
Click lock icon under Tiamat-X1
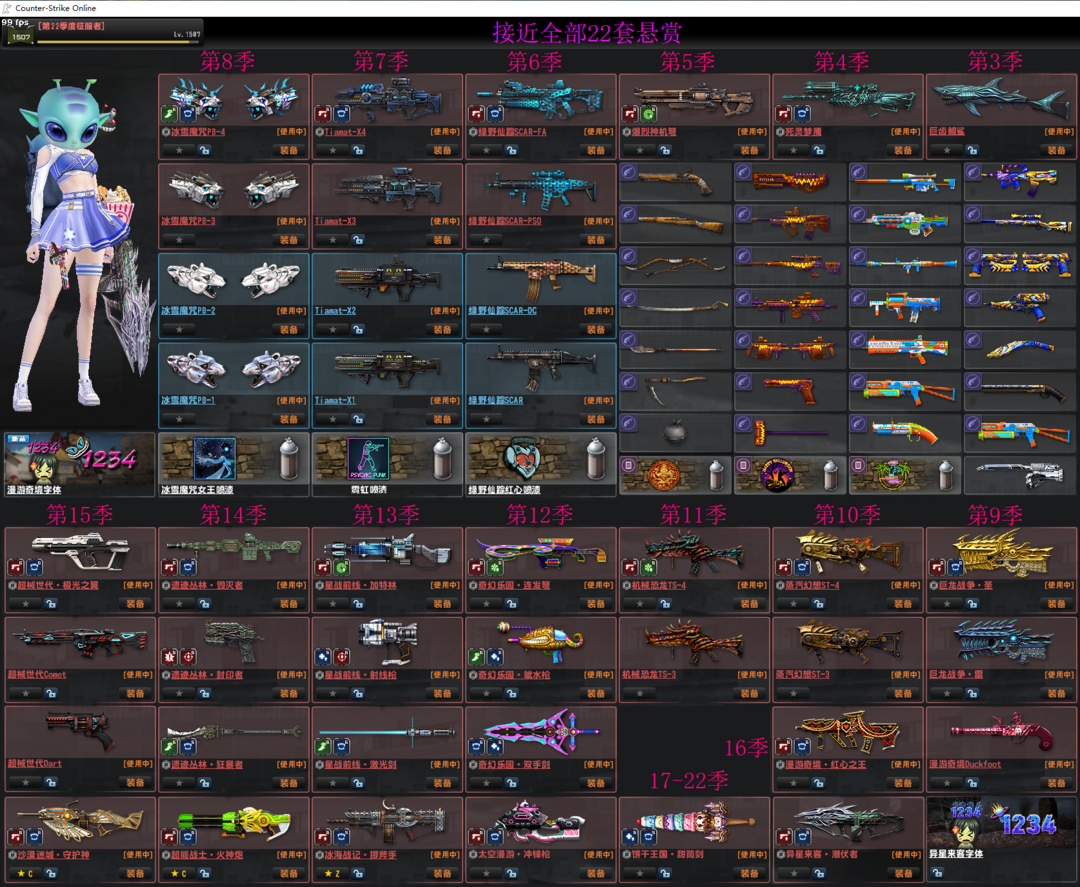[358, 419]
